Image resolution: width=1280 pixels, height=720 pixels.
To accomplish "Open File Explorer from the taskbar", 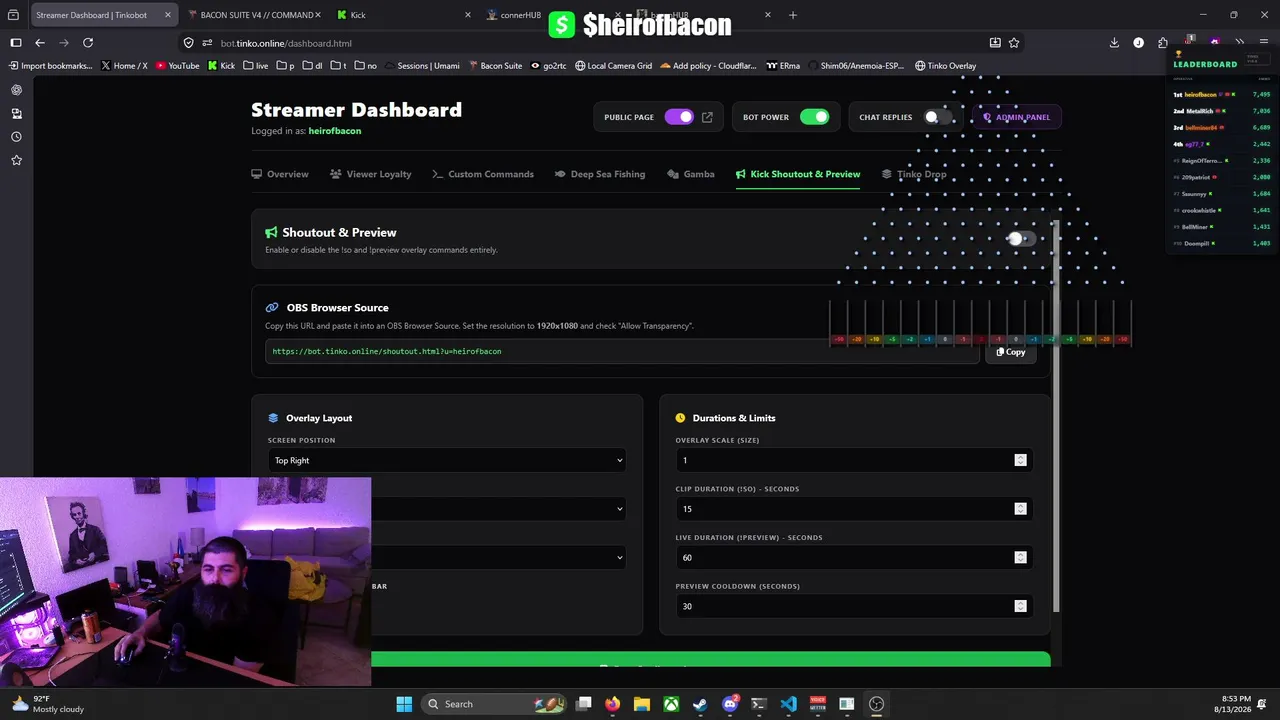I will 642,704.
